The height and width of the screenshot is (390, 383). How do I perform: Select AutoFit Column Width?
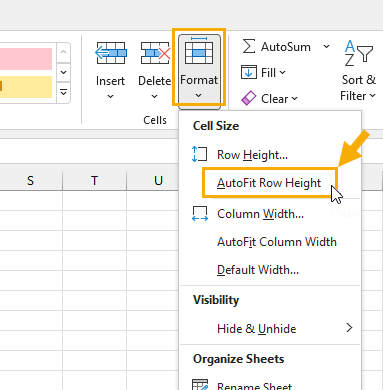(270, 242)
